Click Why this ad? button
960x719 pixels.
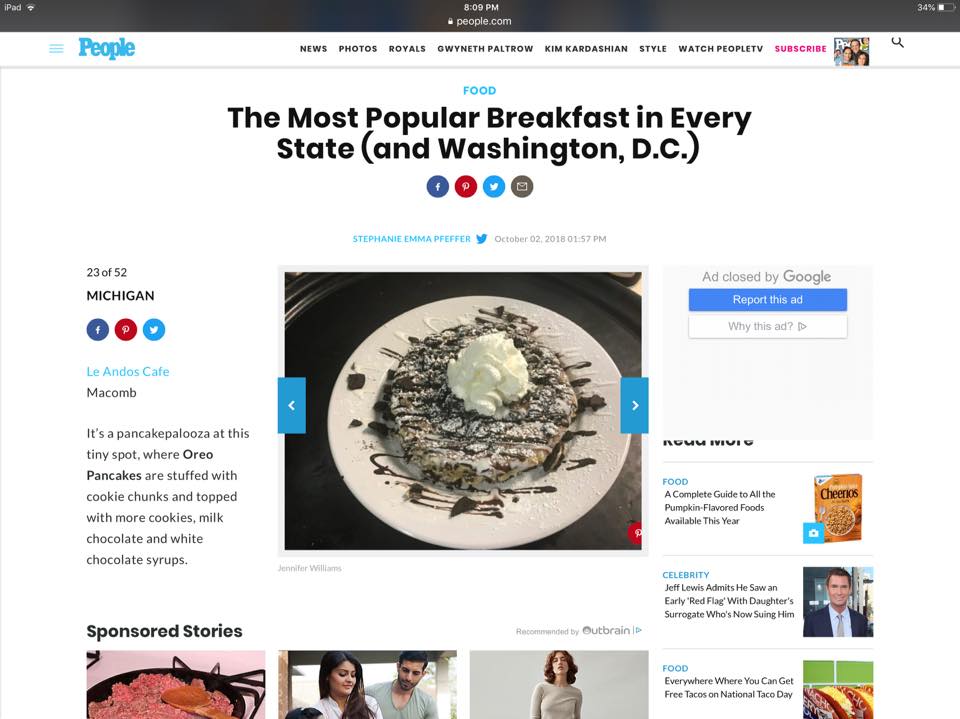point(768,326)
